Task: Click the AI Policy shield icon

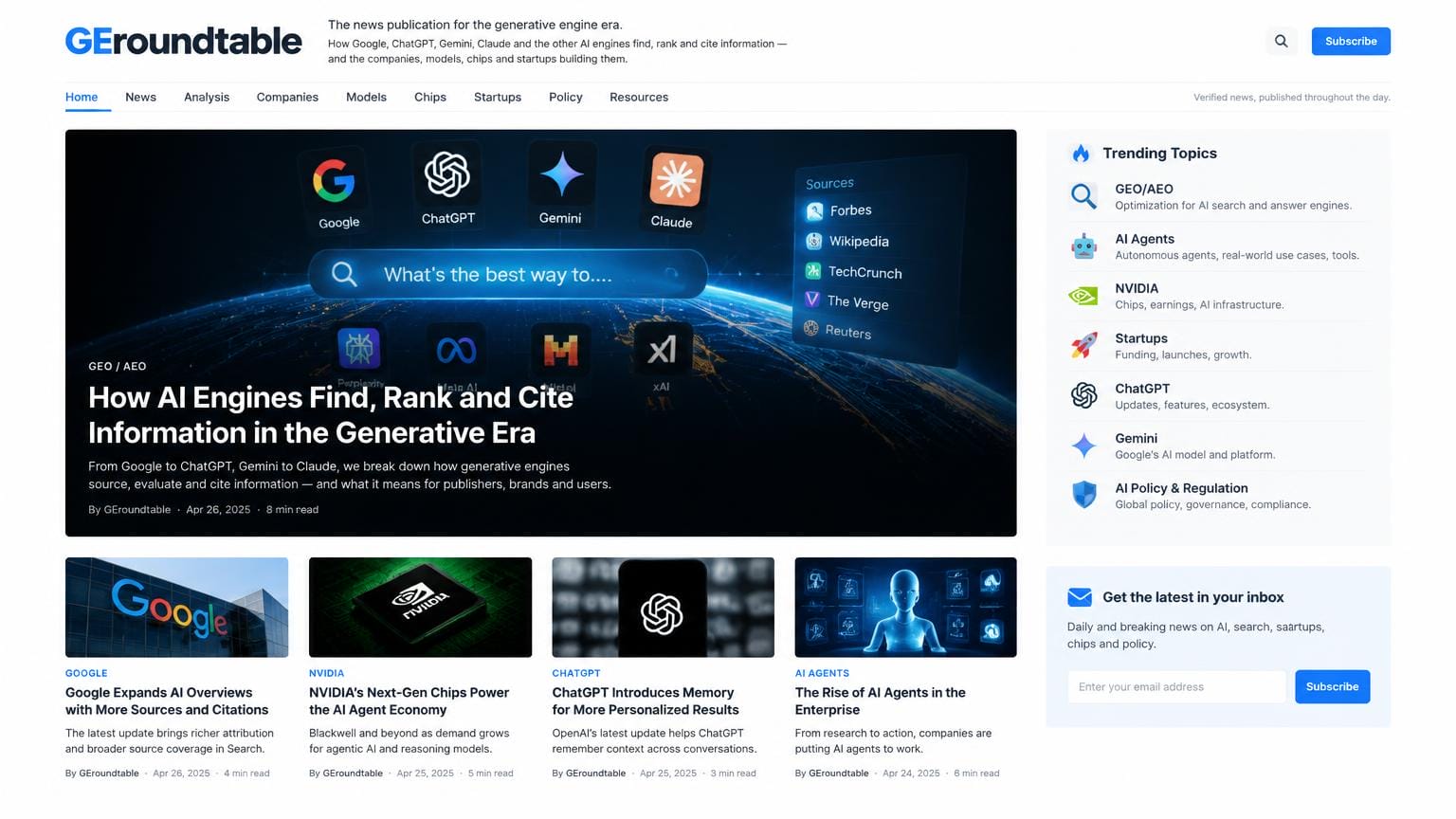Action: [x=1083, y=495]
